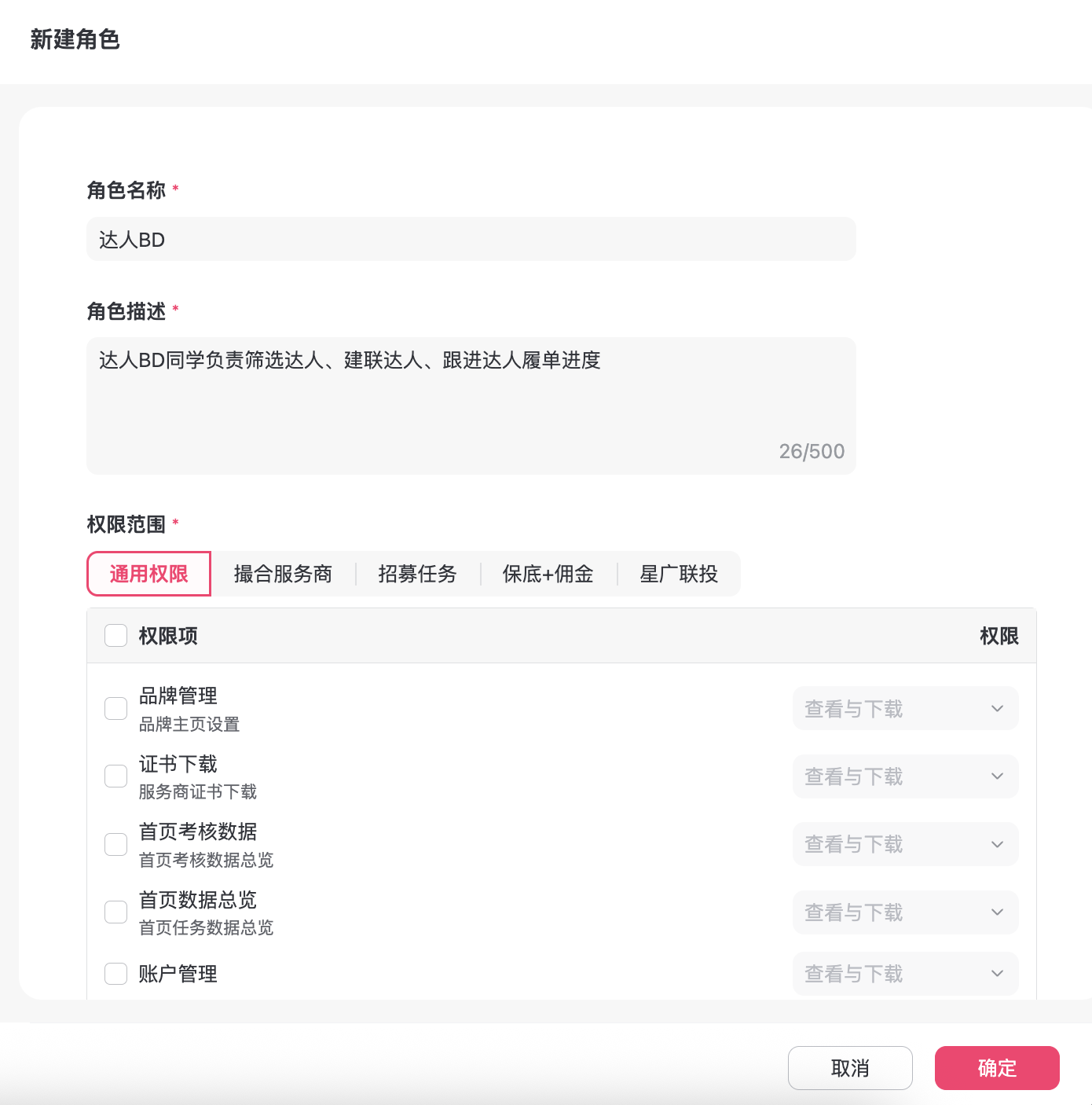
Task: Open the 账户管理 permission dropdown
Action: click(905, 974)
